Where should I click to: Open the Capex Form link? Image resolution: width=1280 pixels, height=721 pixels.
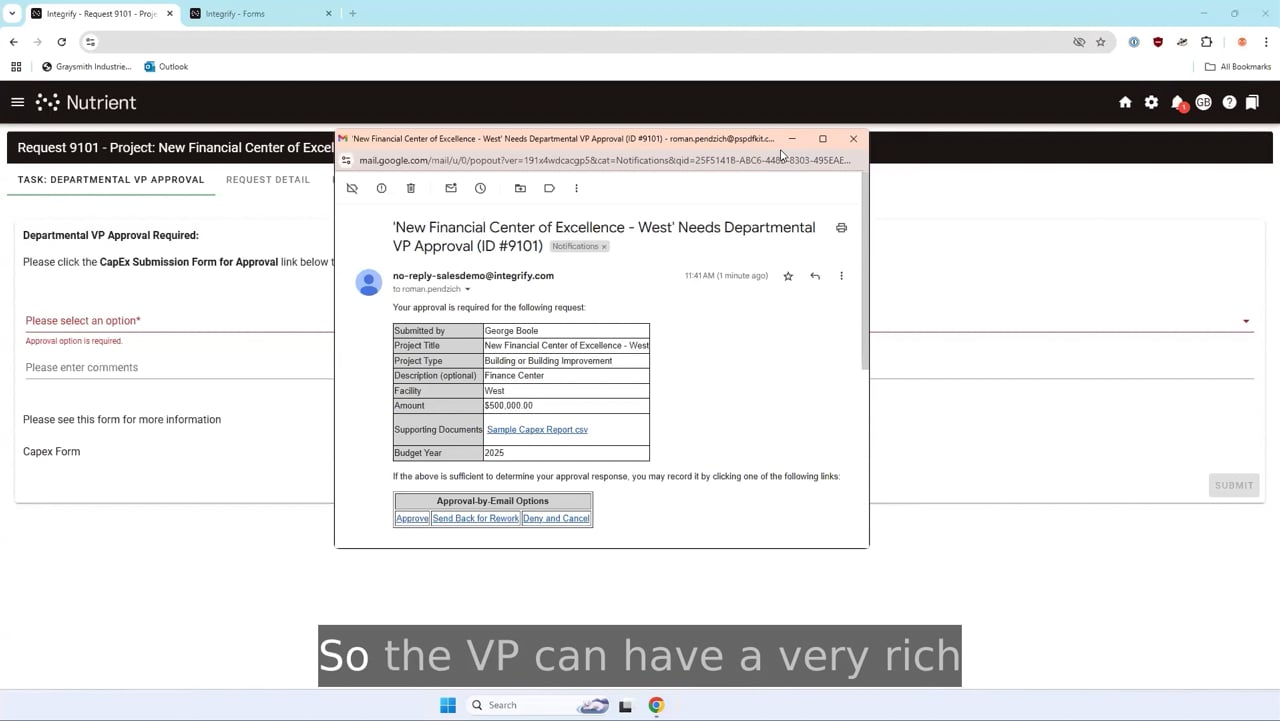[52, 452]
